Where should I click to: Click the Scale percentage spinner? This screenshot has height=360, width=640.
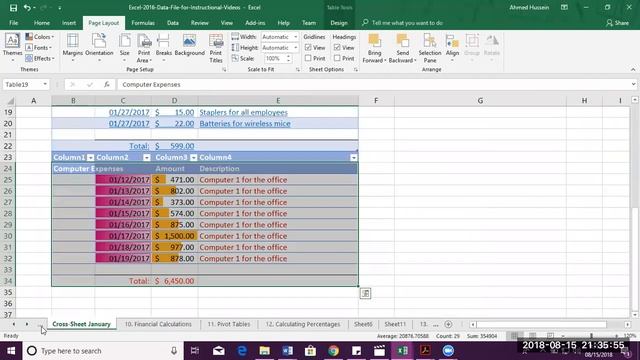pyautogui.click(x=289, y=58)
